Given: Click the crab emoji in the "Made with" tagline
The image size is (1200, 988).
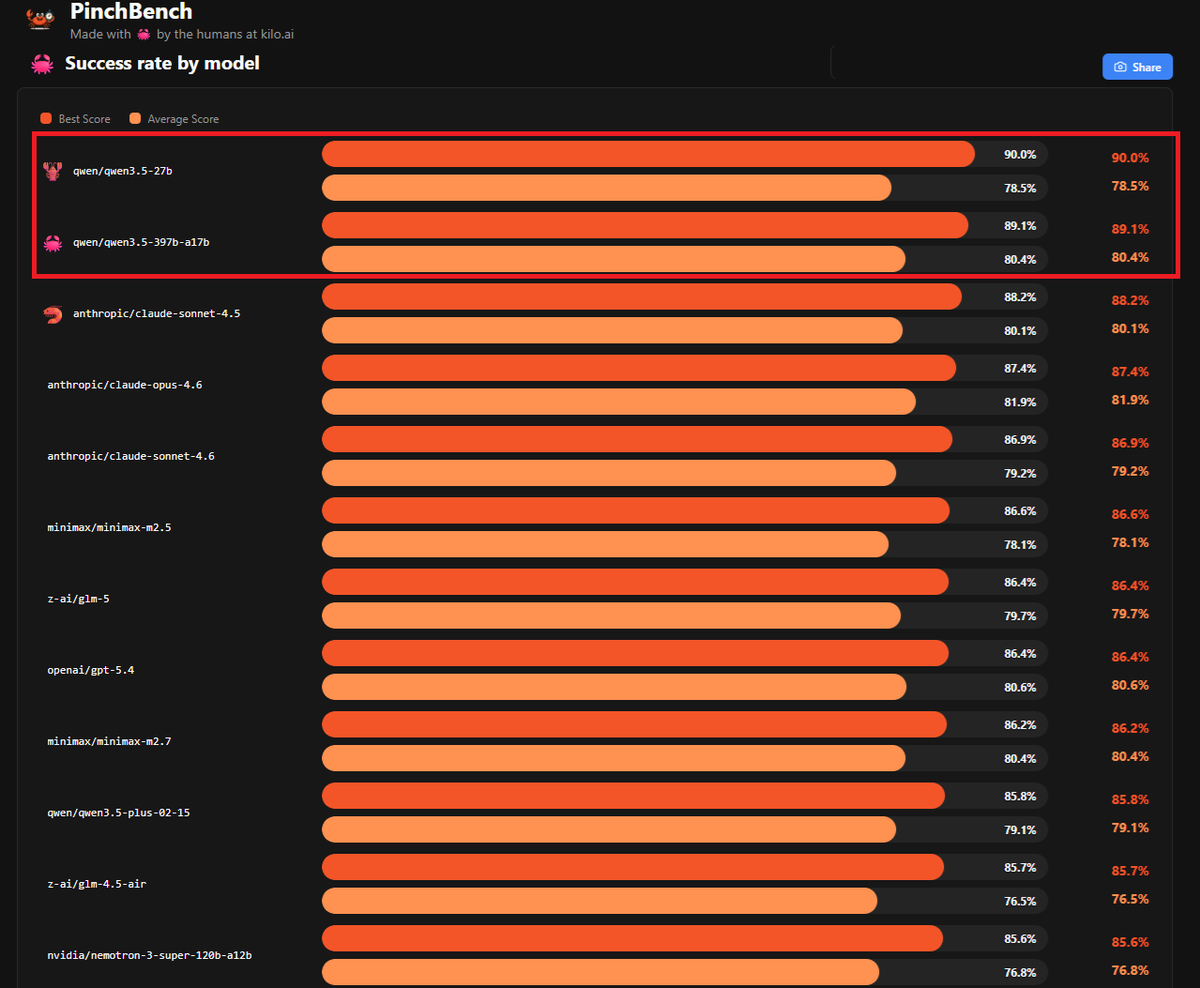Looking at the screenshot, I should pyautogui.click(x=144, y=34).
